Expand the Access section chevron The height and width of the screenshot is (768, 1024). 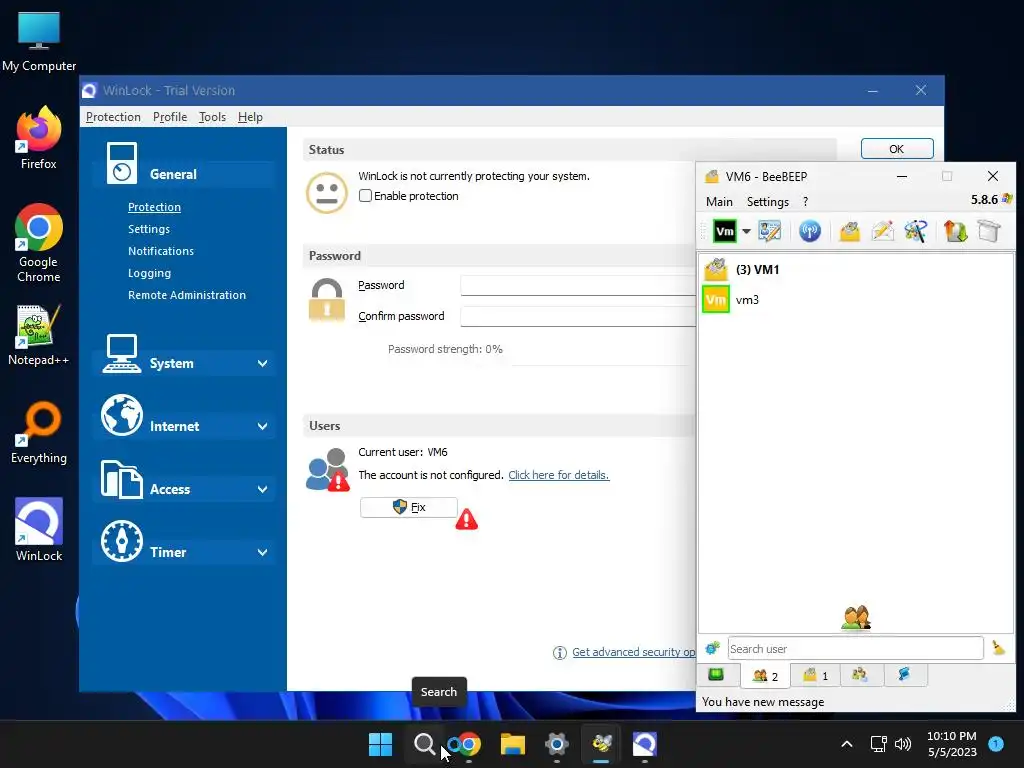point(263,489)
